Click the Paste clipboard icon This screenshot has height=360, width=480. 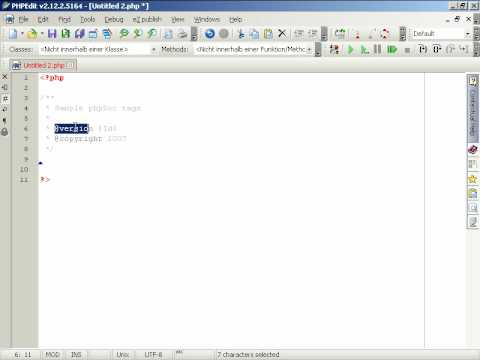point(268,34)
